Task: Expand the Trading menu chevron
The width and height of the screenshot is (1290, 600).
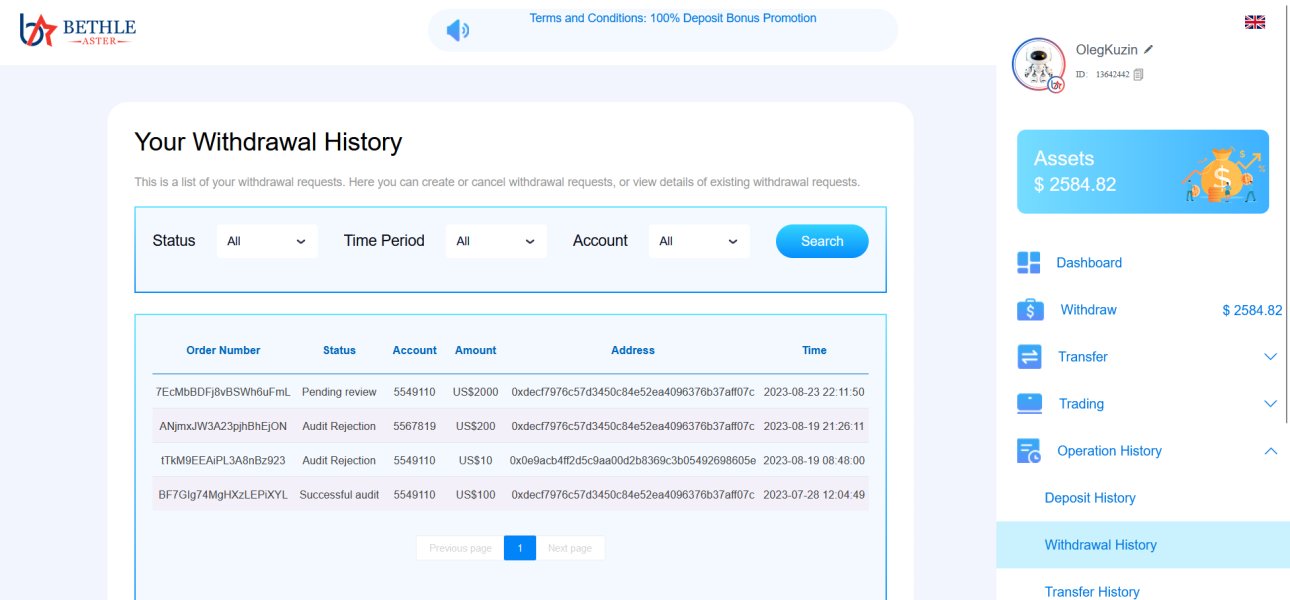Action: click(1270, 404)
